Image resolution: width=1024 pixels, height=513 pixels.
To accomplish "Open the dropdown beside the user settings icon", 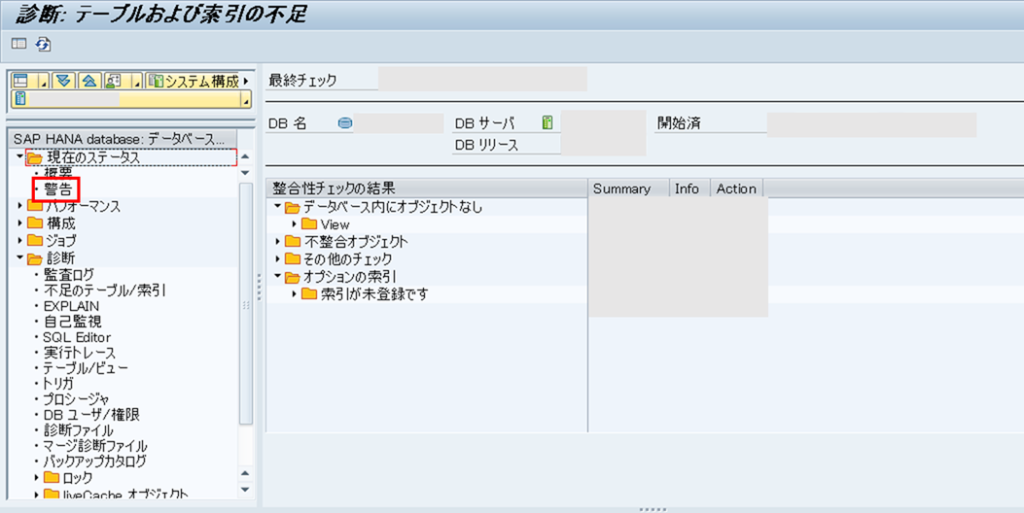I will coord(136,82).
